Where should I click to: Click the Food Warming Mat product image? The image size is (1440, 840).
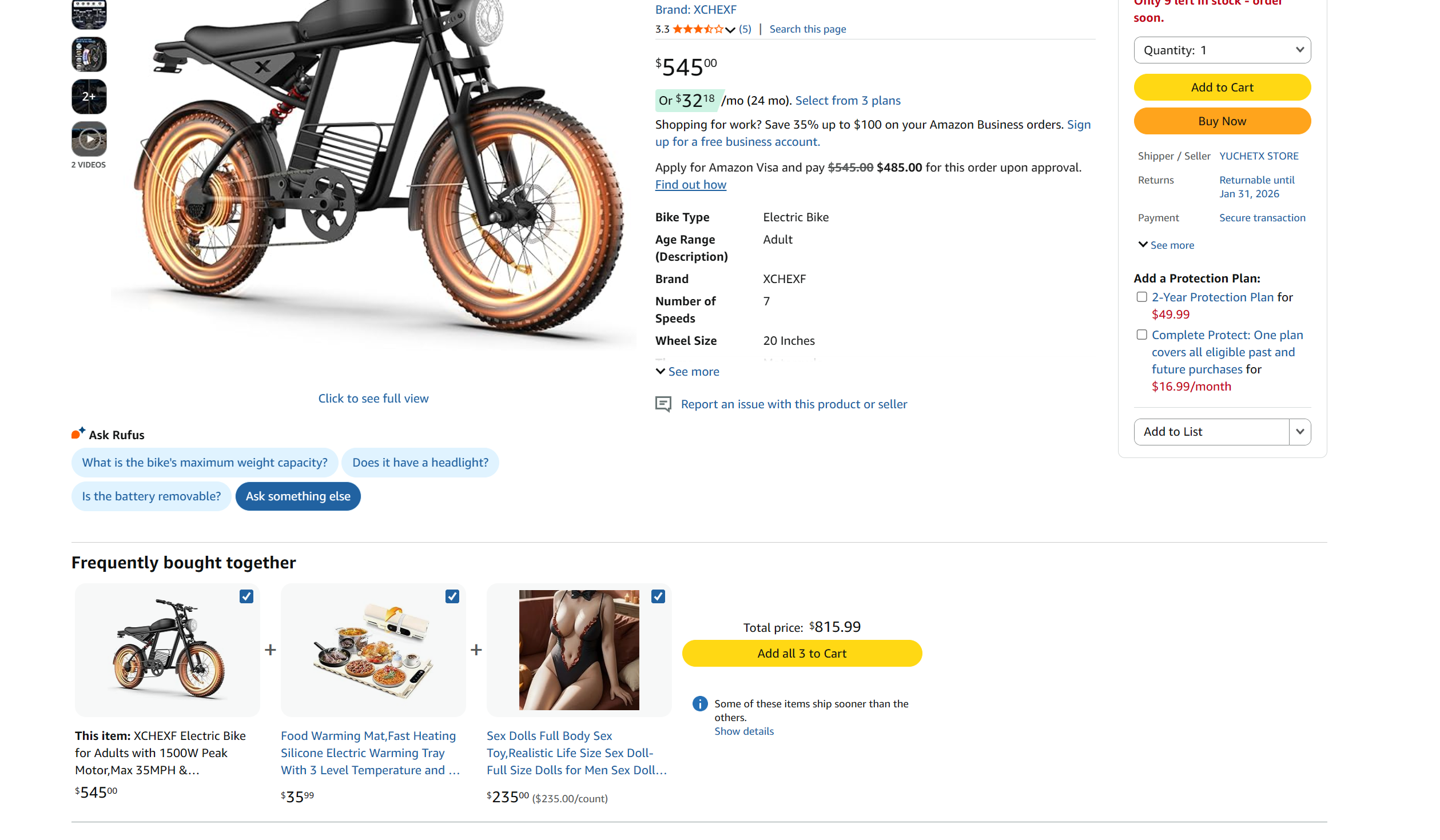[373, 650]
